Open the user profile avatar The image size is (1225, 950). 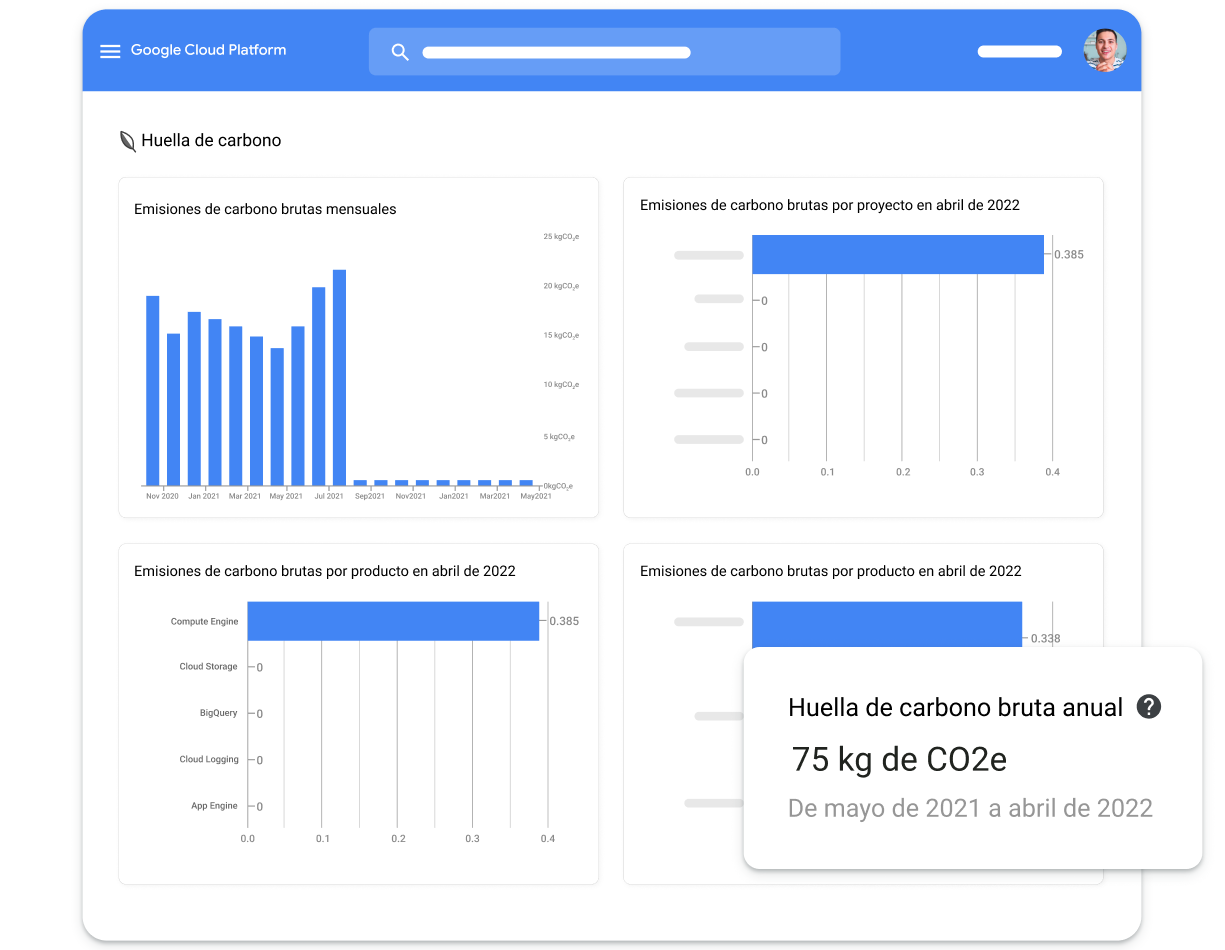(x=1105, y=50)
